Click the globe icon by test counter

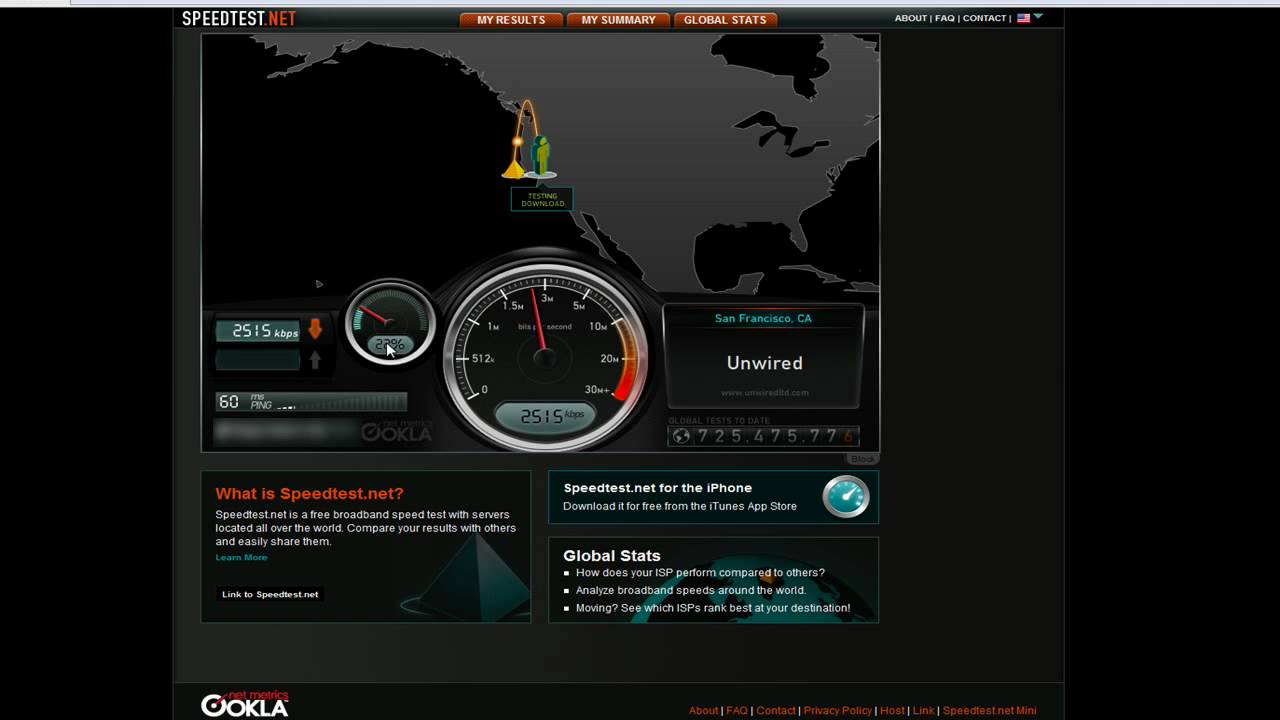click(682, 436)
